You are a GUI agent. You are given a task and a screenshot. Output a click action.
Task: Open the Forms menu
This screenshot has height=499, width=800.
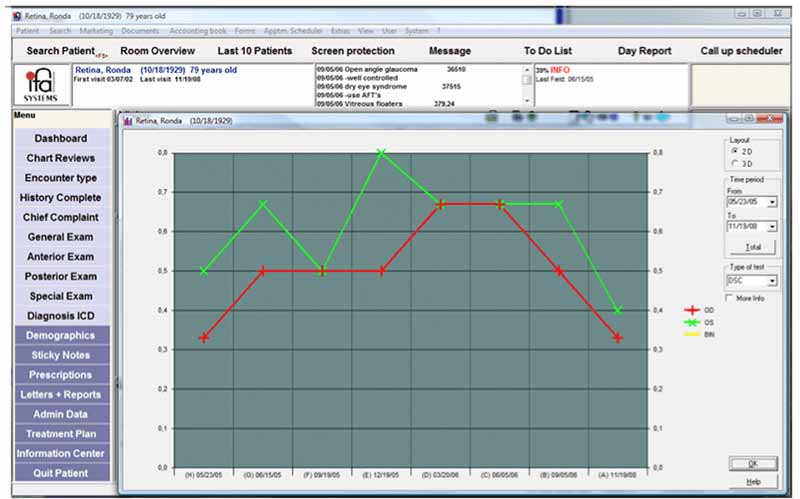pyautogui.click(x=245, y=31)
